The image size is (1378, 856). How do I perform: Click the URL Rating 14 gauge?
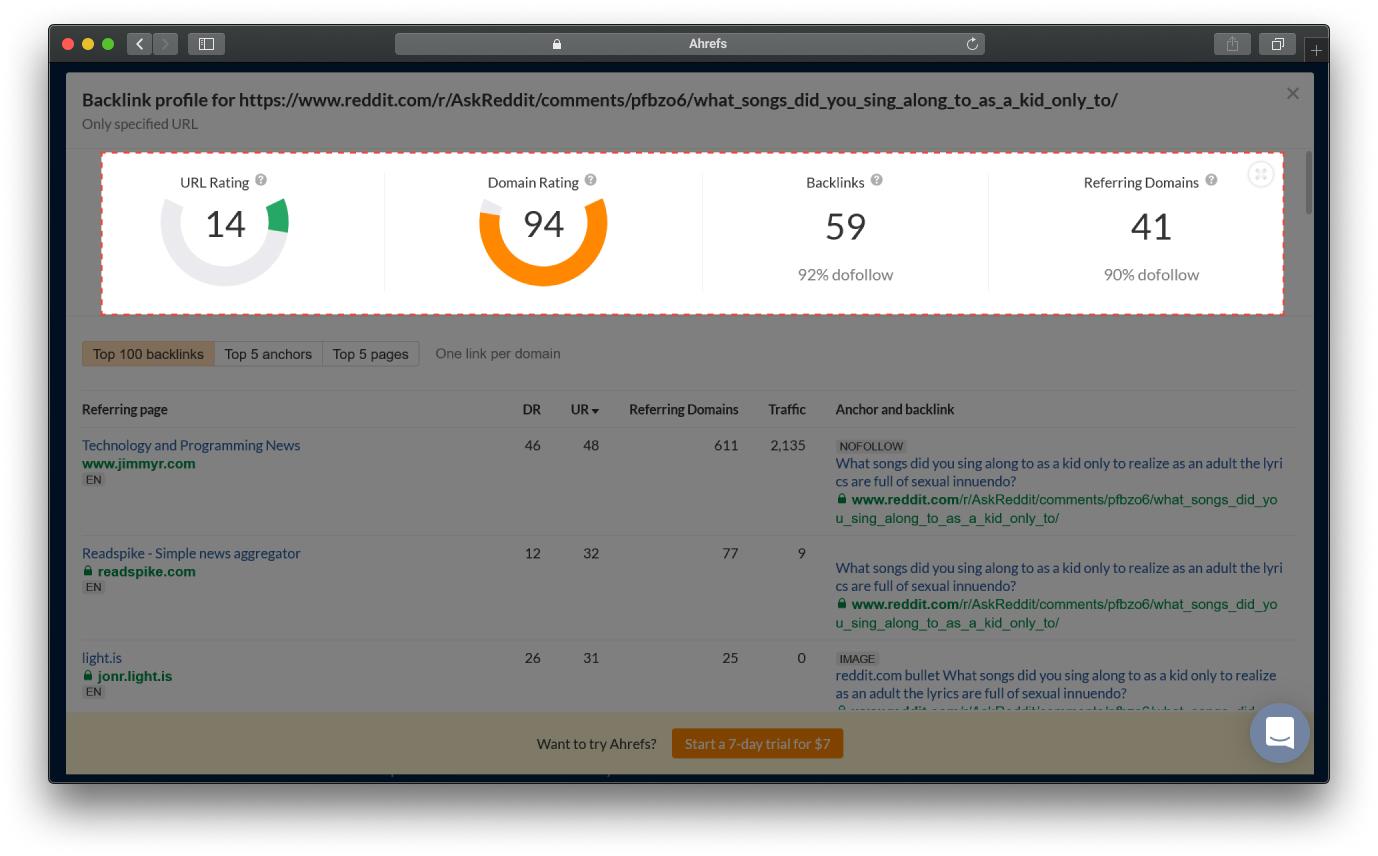click(225, 241)
